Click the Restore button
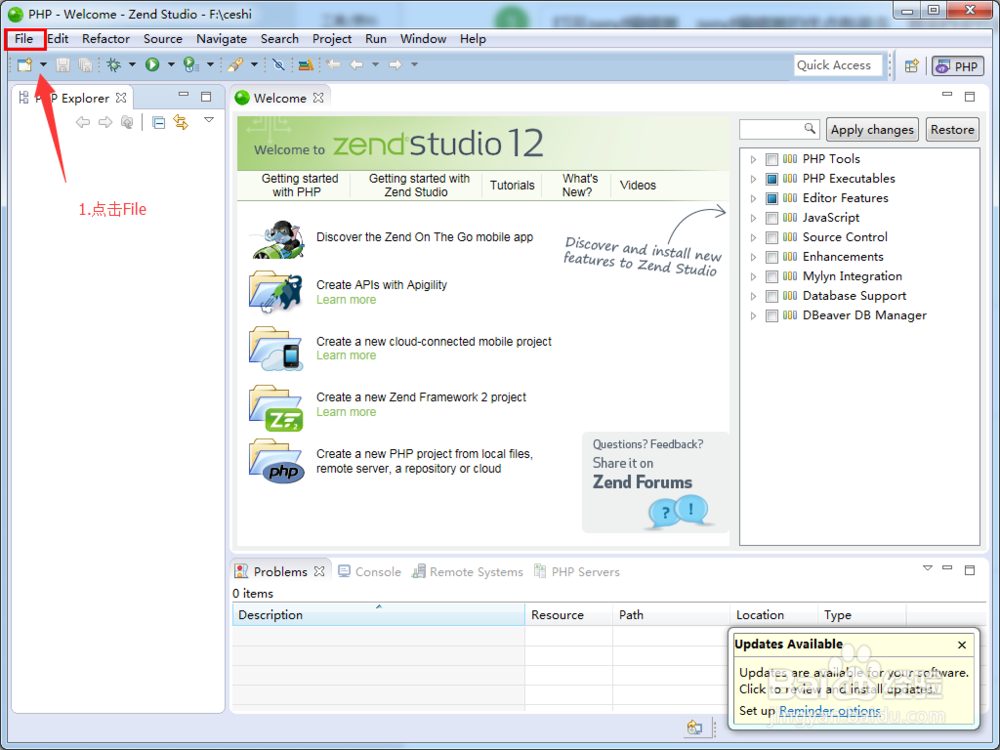 pos(952,129)
